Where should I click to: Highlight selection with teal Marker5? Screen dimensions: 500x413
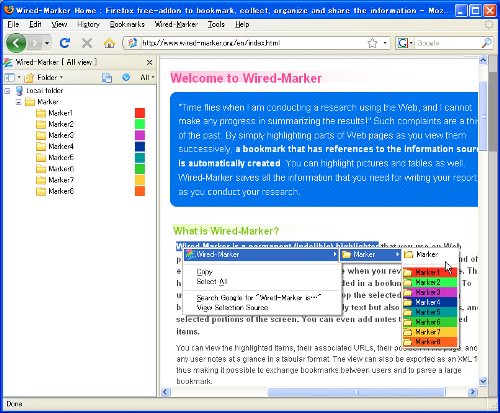(x=430, y=312)
